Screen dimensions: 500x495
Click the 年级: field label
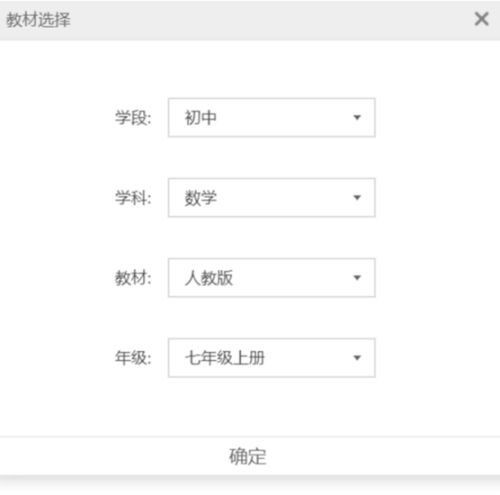(133, 358)
